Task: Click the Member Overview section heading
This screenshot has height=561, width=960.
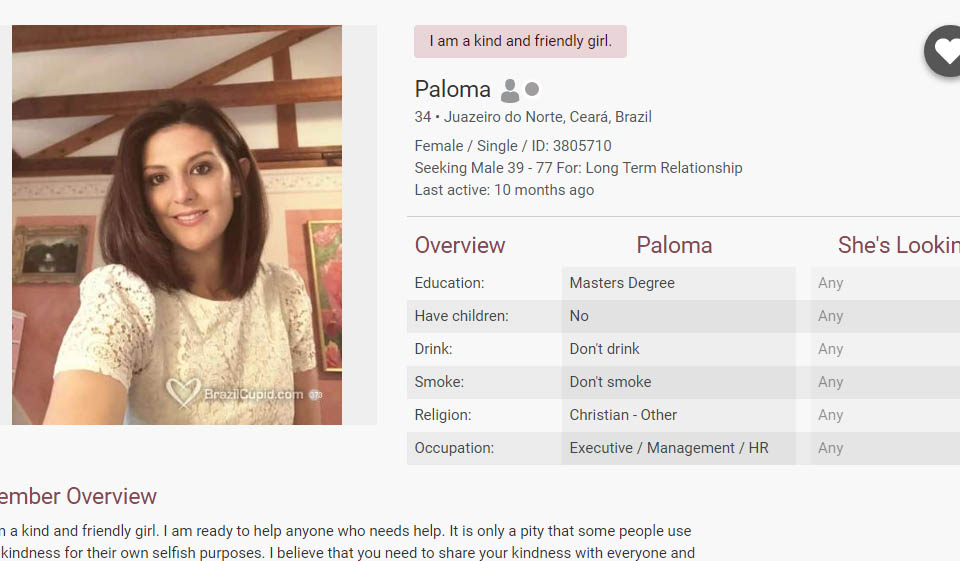Action: point(78,496)
